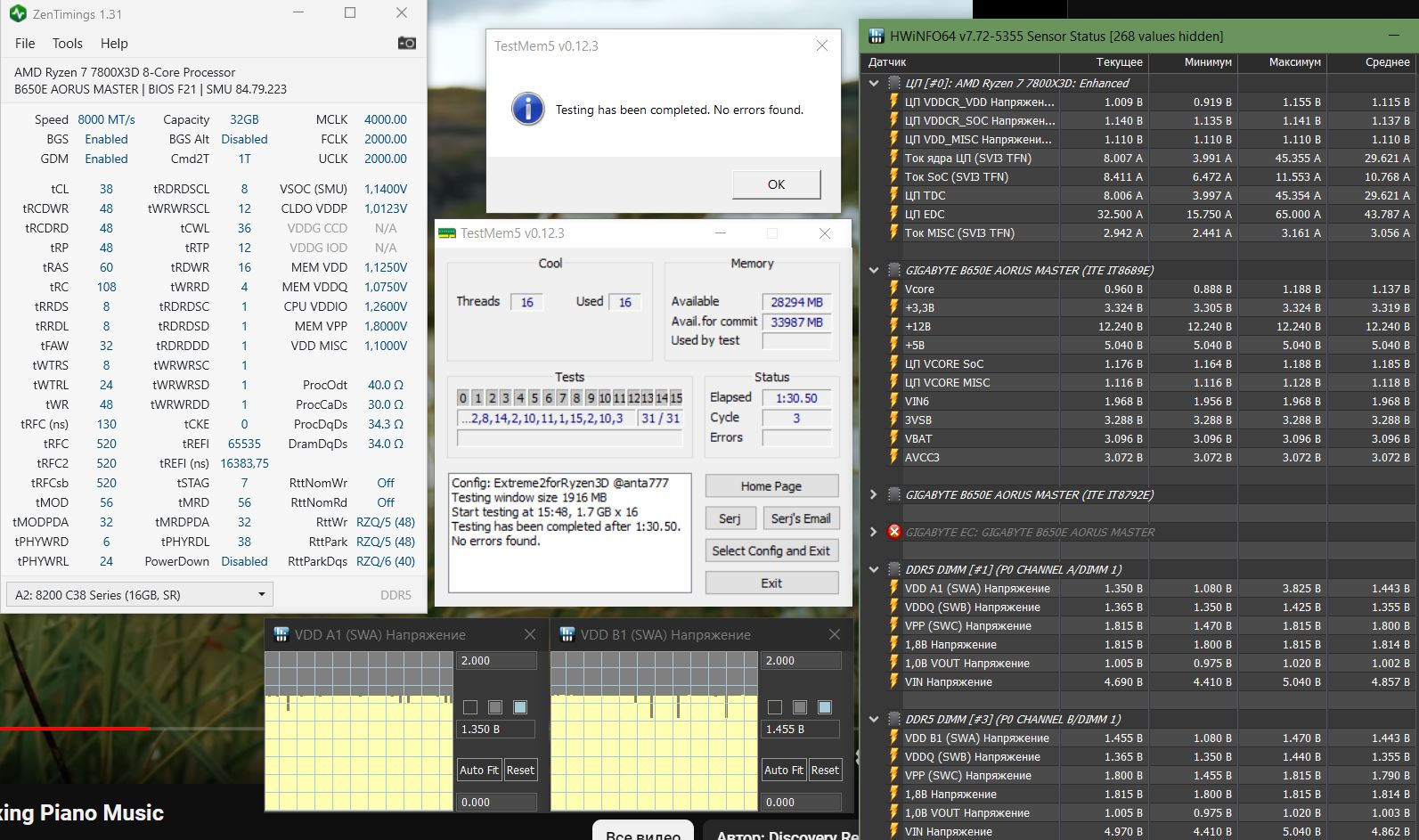The width and height of the screenshot is (1419, 840).
Task: Select the gray square option in VDD A1 graph
Action: point(495,707)
